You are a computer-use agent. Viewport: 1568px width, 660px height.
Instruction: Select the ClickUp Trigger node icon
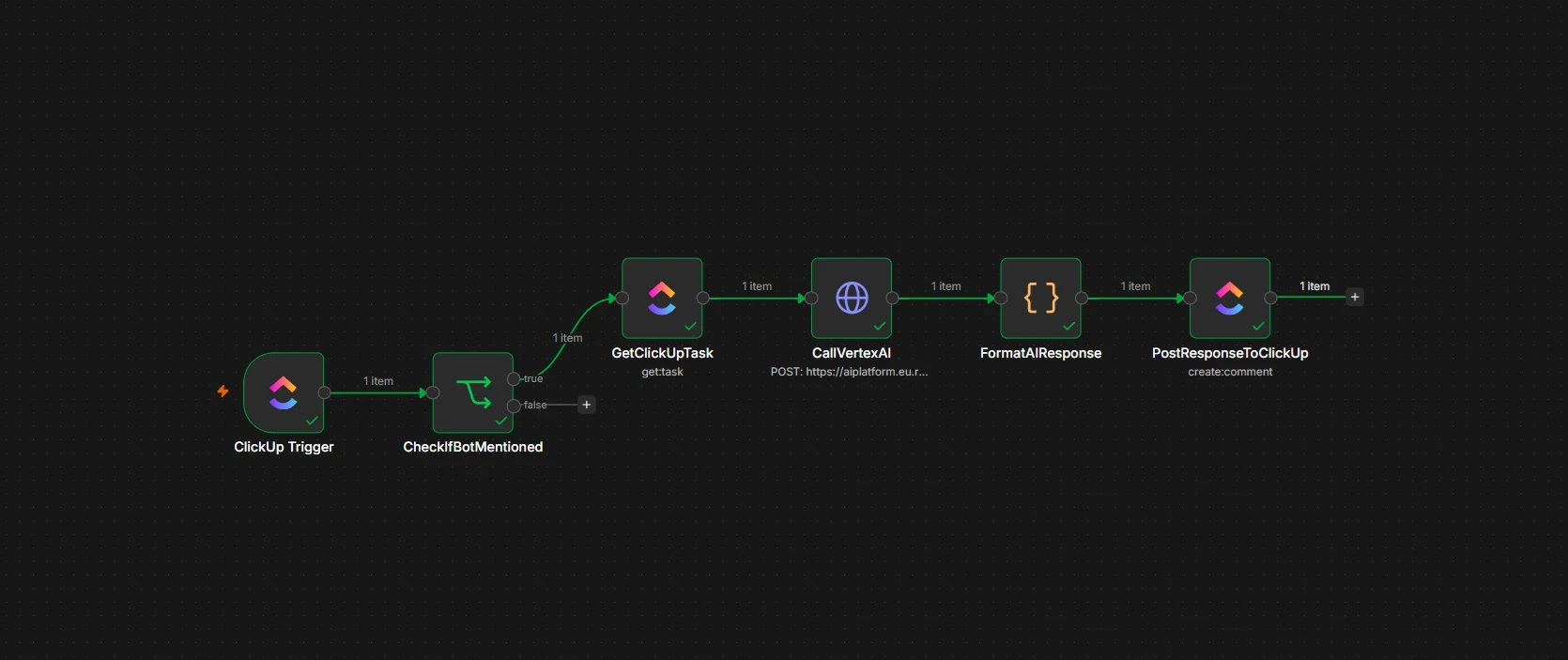(284, 392)
